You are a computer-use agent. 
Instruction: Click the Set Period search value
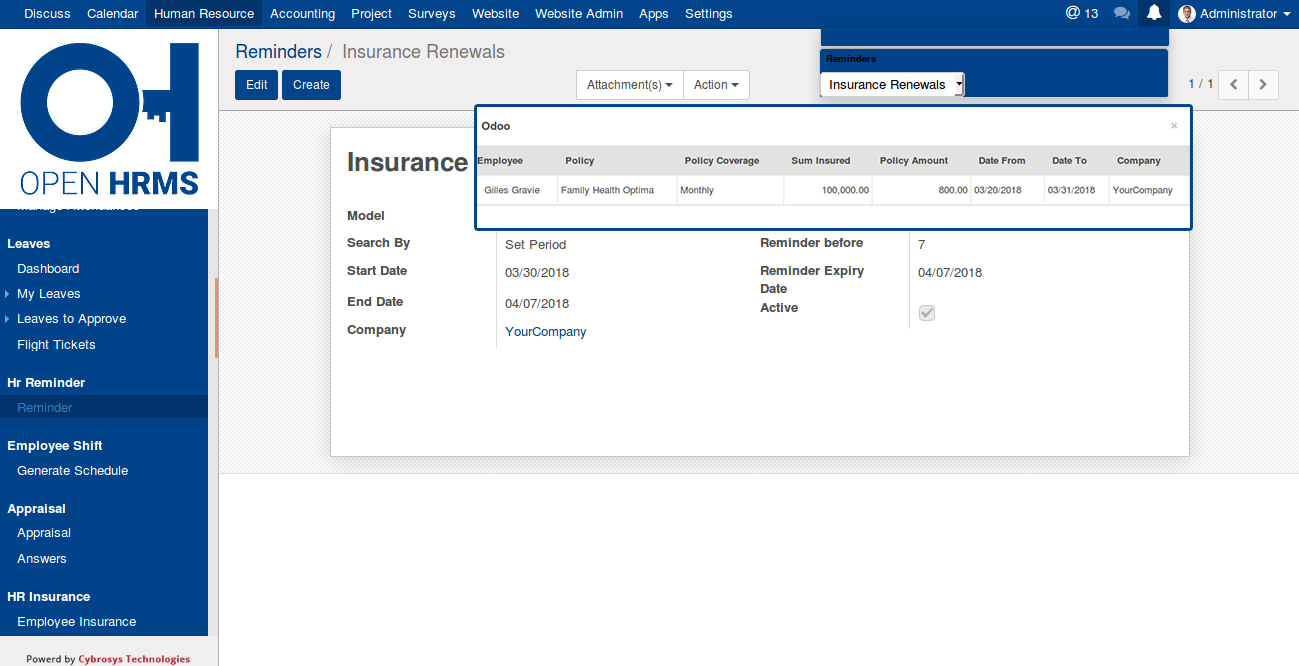(535, 244)
